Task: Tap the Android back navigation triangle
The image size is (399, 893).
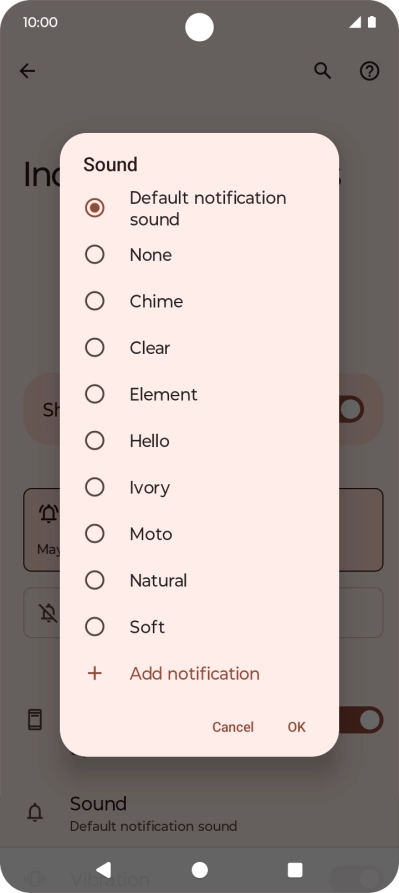Action: tap(104, 870)
